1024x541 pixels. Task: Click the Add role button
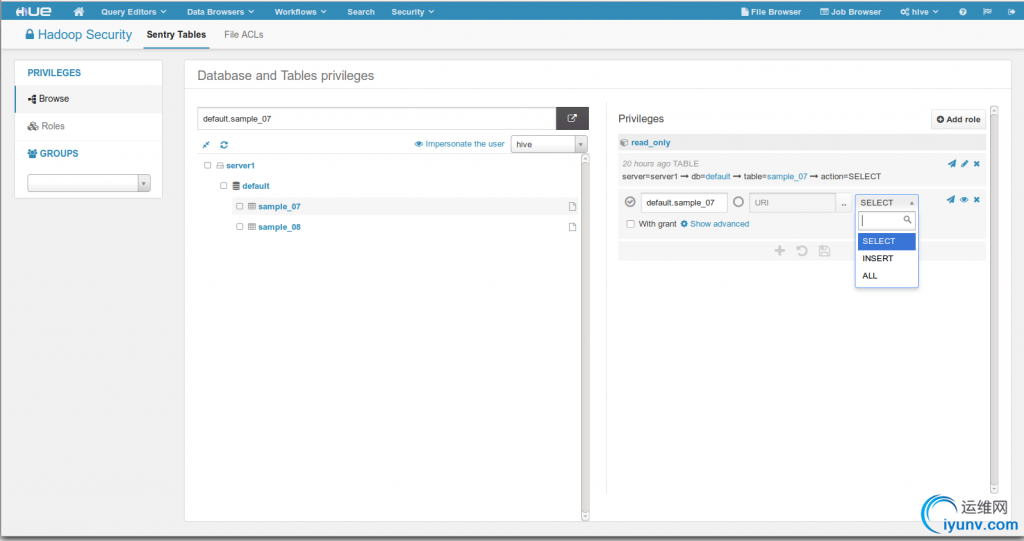click(x=958, y=119)
